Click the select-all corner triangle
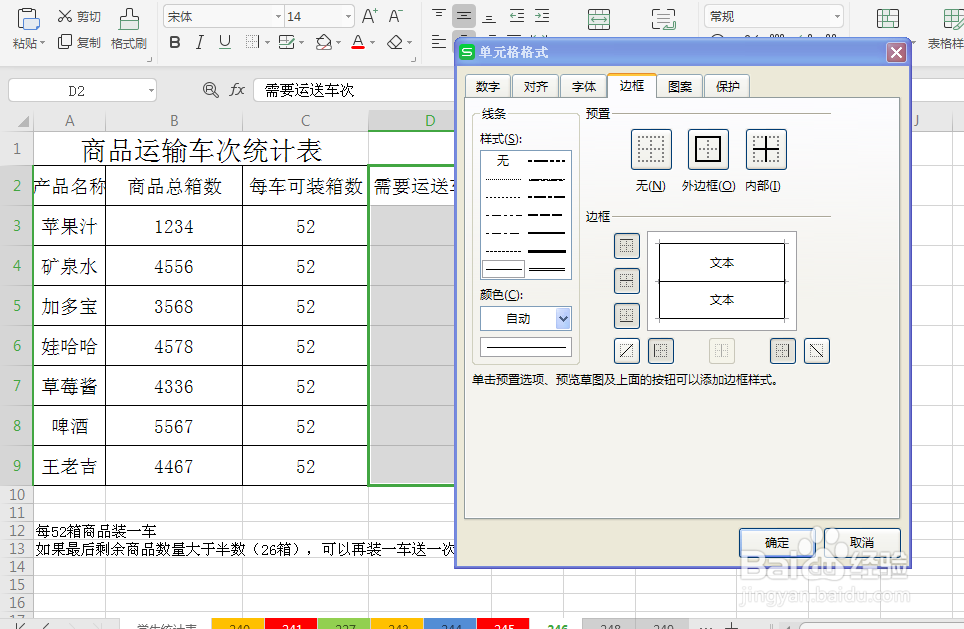This screenshot has width=964, height=629. coord(22,121)
